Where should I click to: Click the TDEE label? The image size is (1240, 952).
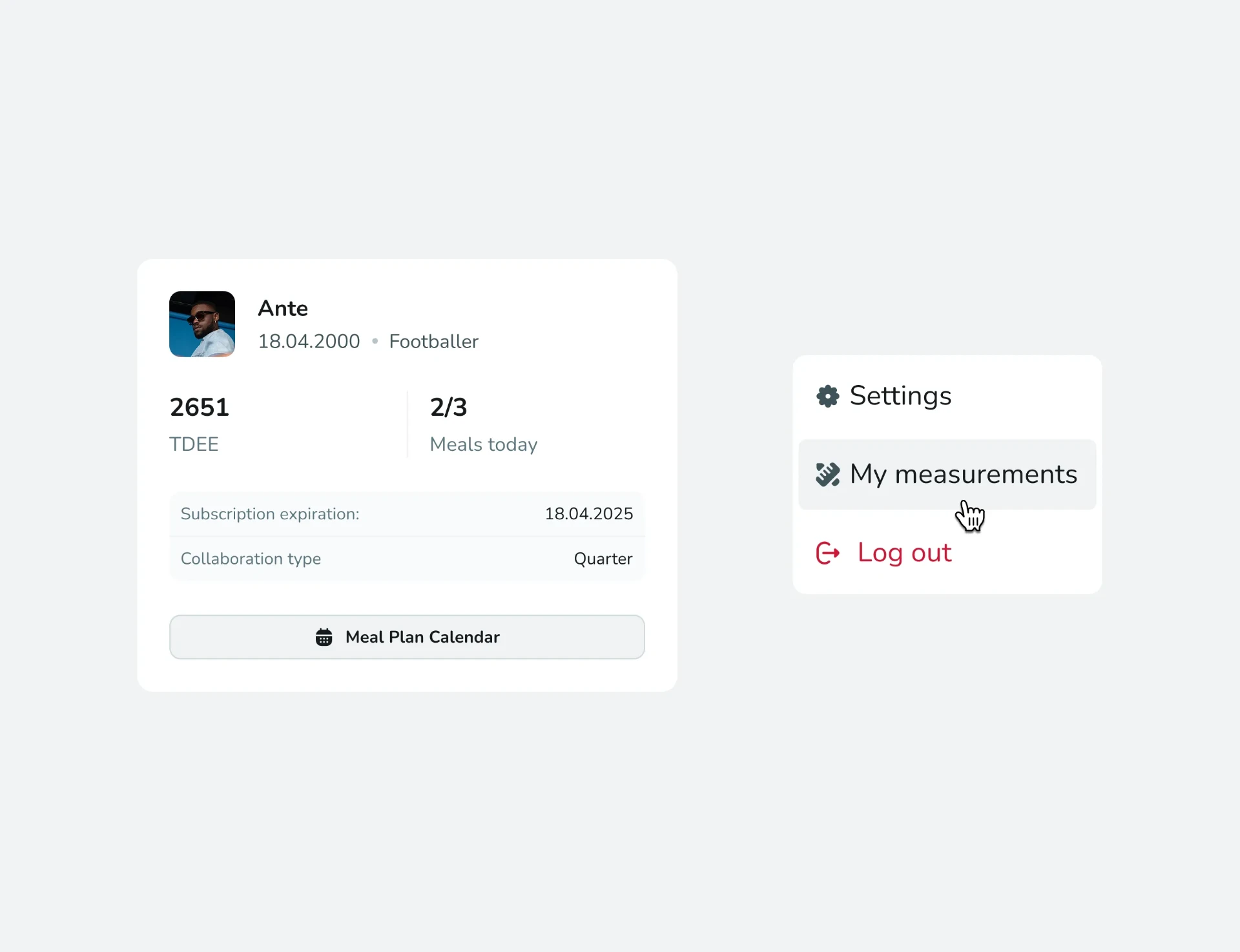click(x=194, y=444)
